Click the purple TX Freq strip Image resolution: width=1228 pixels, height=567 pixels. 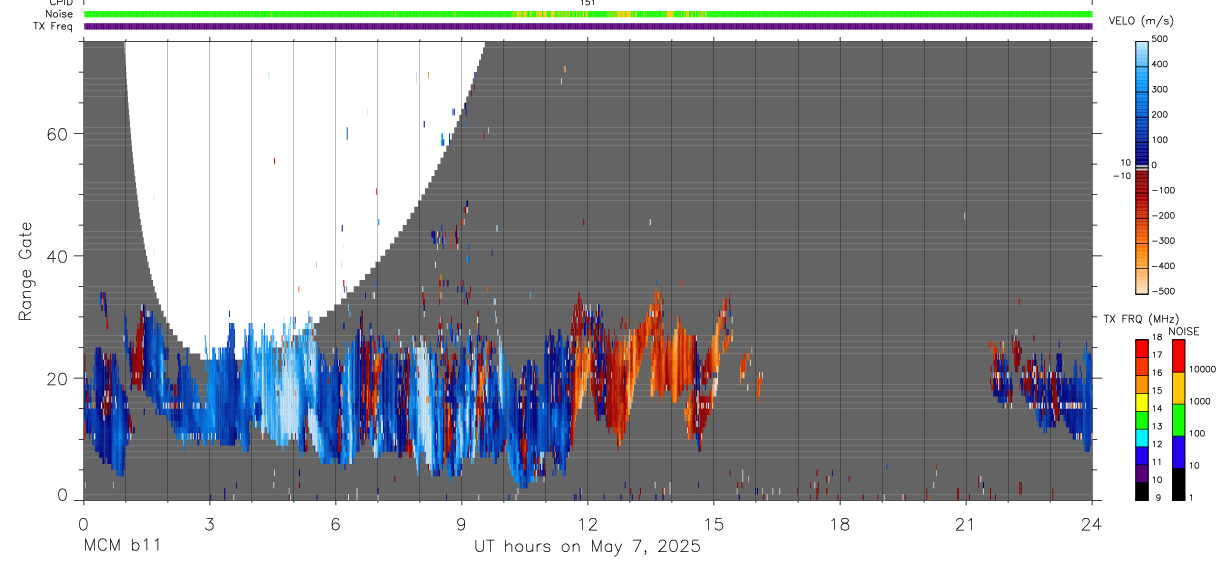(x=588, y=26)
